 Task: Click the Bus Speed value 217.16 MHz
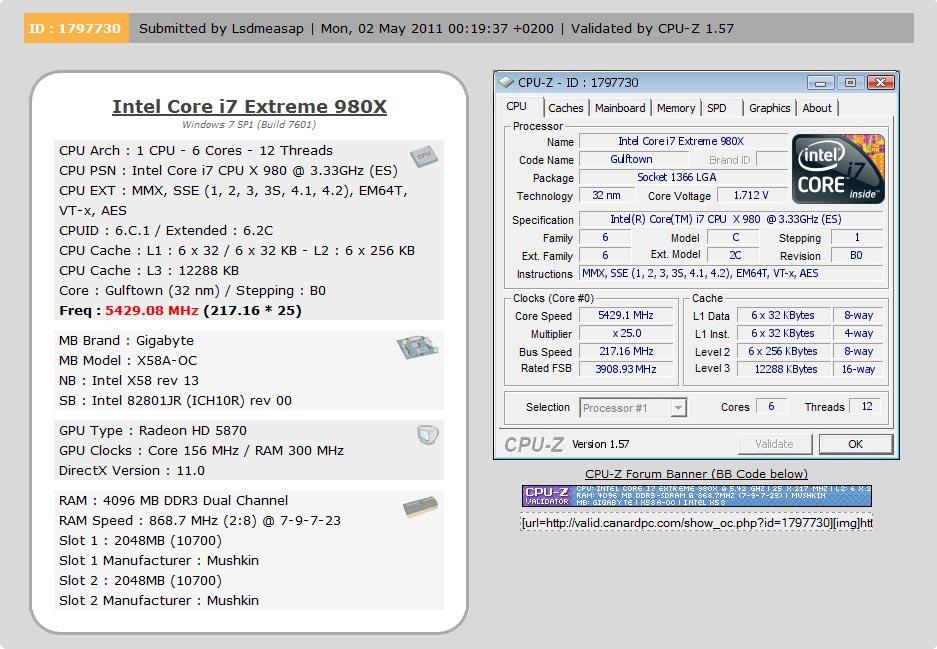point(626,351)
